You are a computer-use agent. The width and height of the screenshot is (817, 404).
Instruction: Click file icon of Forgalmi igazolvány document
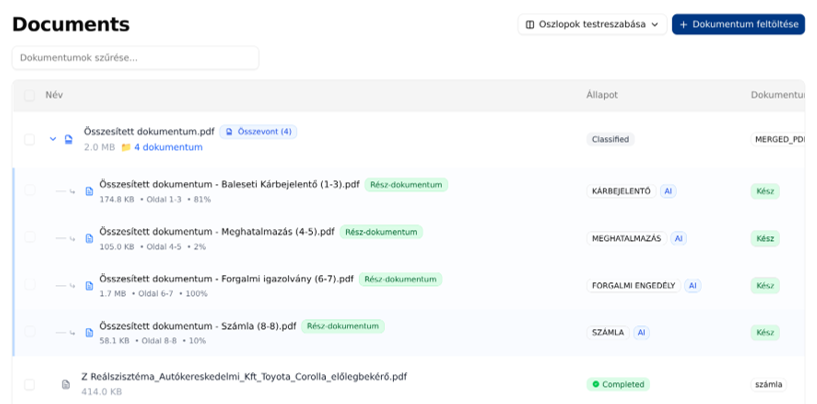click(x=89, y=285)
